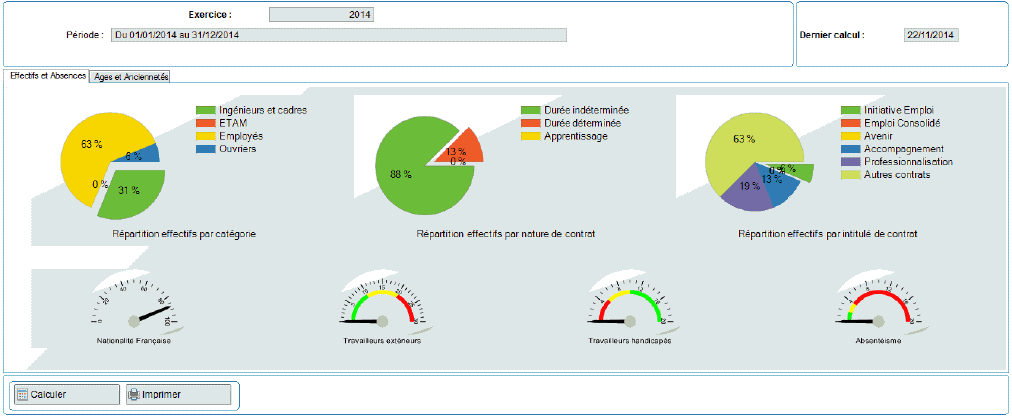Image resolution: width=1012 pixels, height=417 pixels.
Task: Click the Nationalité Française gauge
Action: click(x=134, y=309)
